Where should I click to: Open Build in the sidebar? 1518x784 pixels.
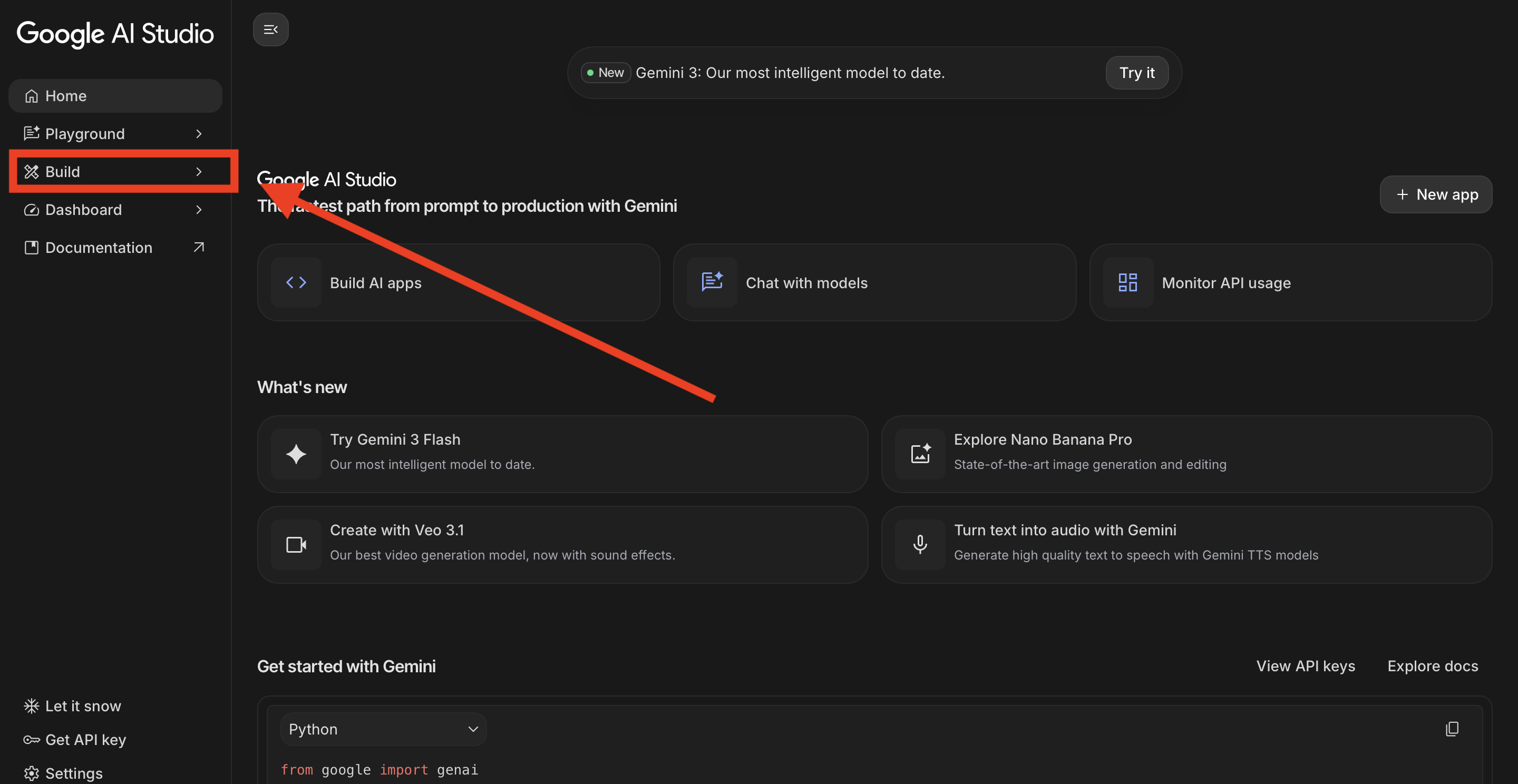click(115, 171)
